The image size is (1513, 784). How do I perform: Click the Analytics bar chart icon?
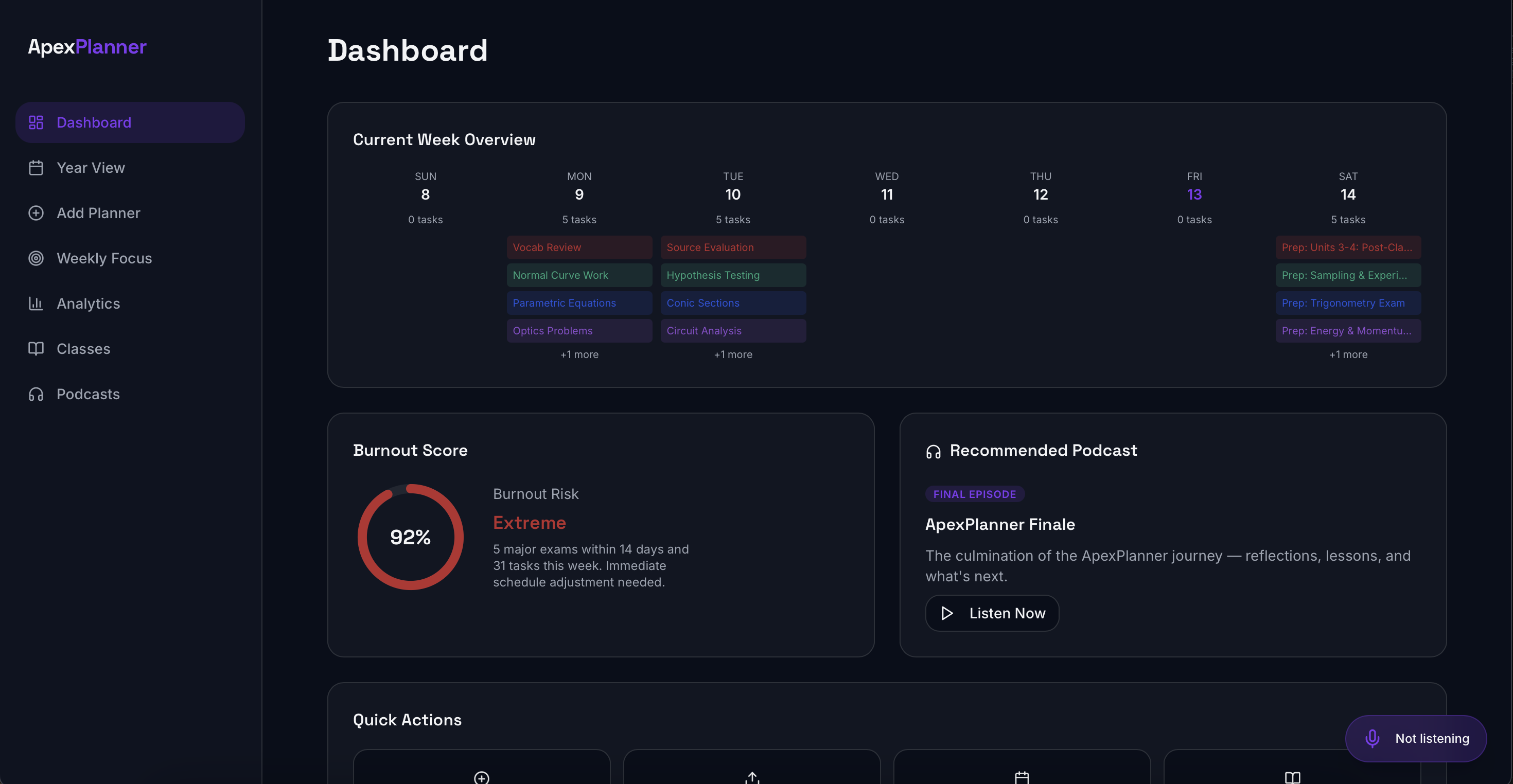click(36, 304)
